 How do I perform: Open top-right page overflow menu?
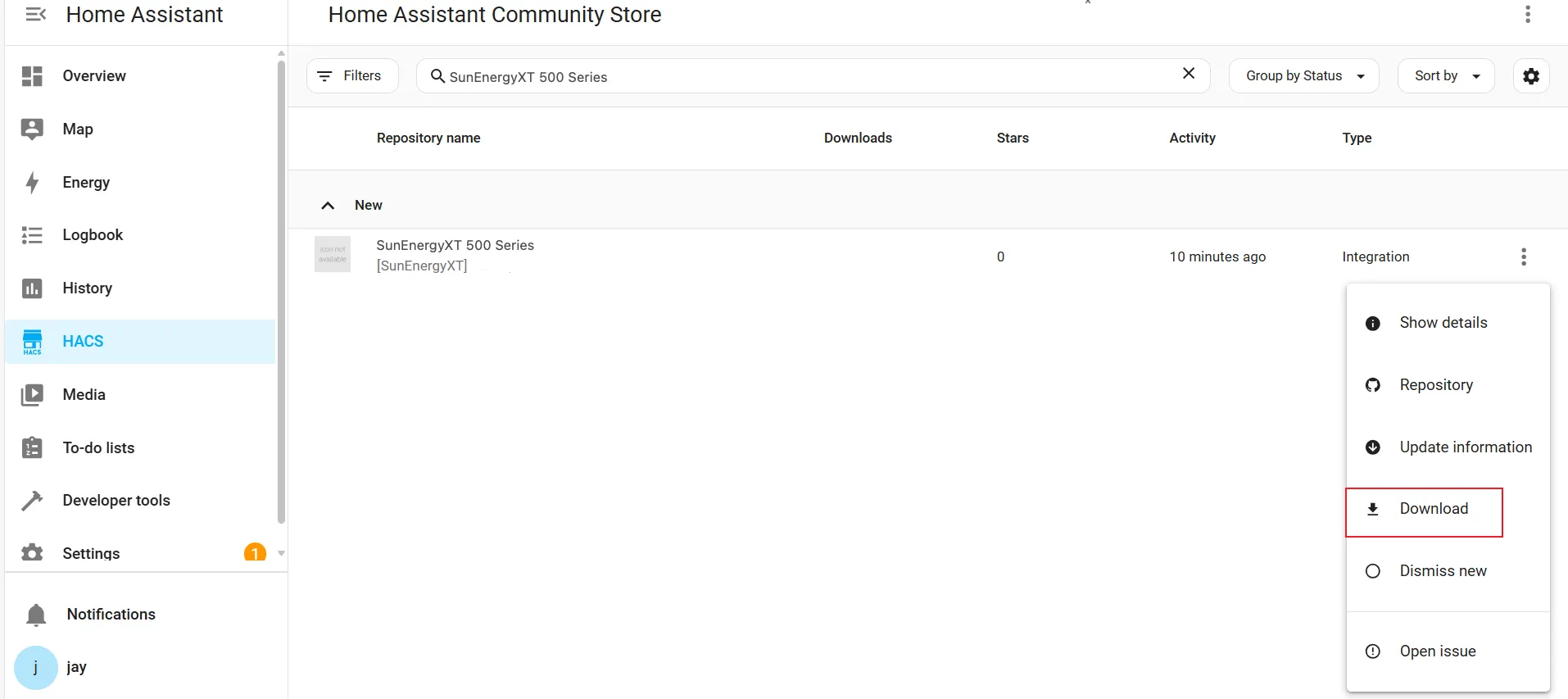click(1527, 14)
